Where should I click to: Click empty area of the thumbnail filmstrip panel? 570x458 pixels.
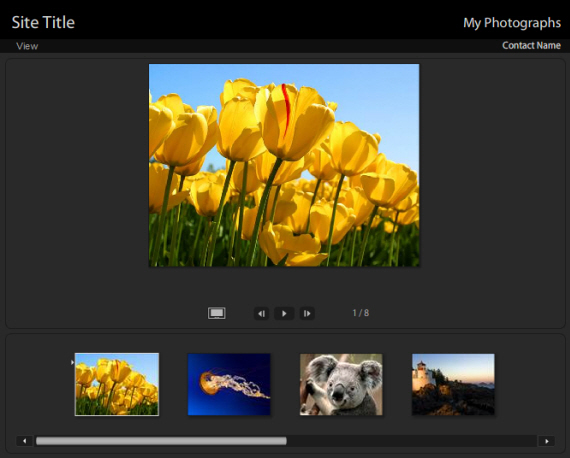point(529,384)
